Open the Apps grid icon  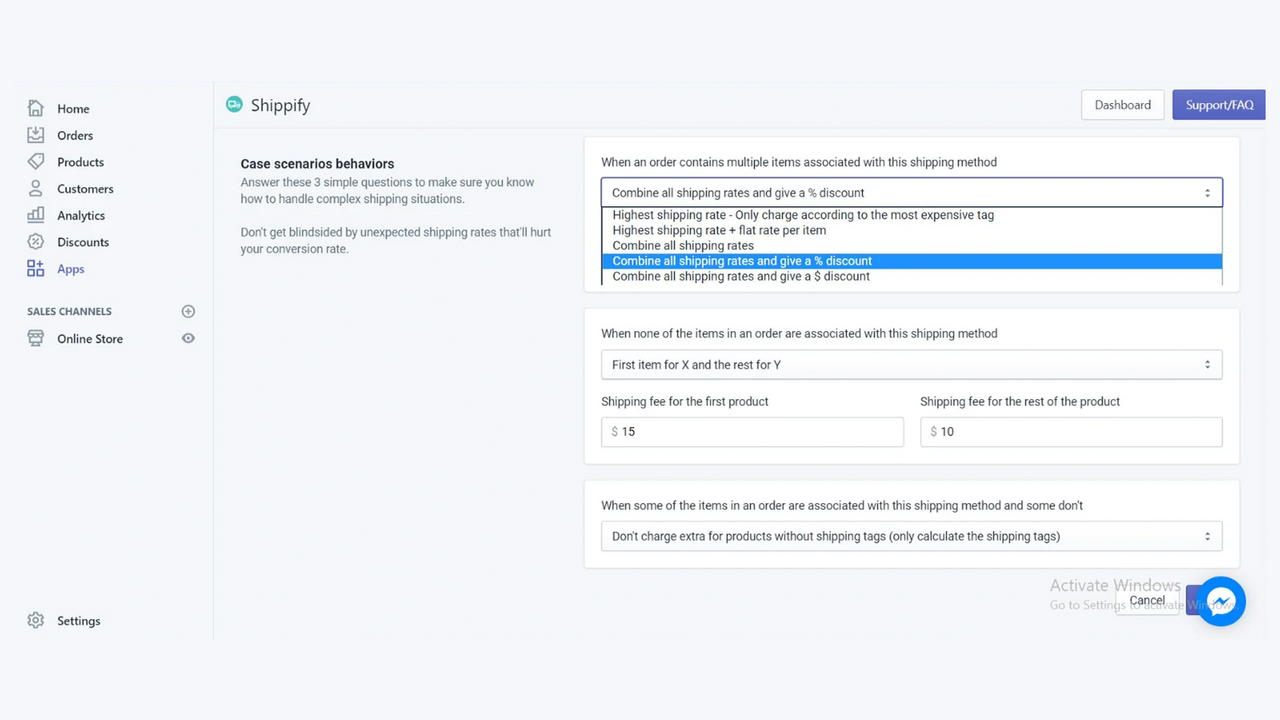(35, 268)
